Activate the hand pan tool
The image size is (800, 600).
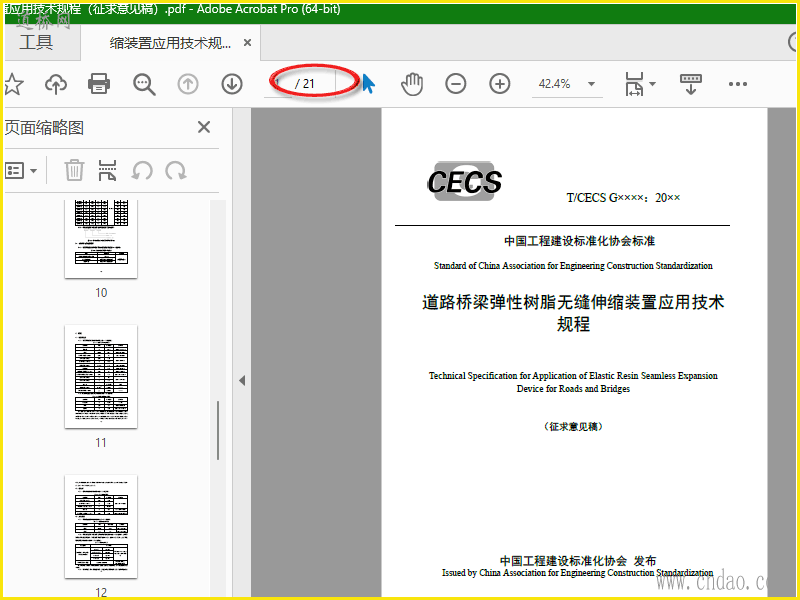click(412, 84)
